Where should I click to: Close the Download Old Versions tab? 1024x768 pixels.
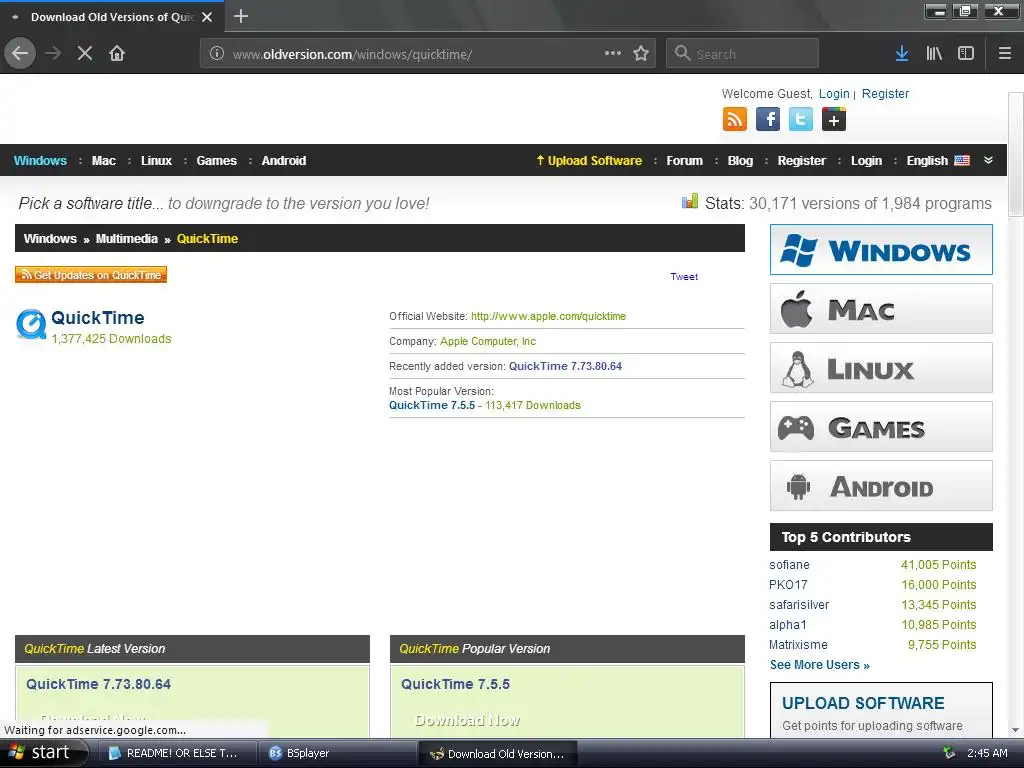point(207,17)
